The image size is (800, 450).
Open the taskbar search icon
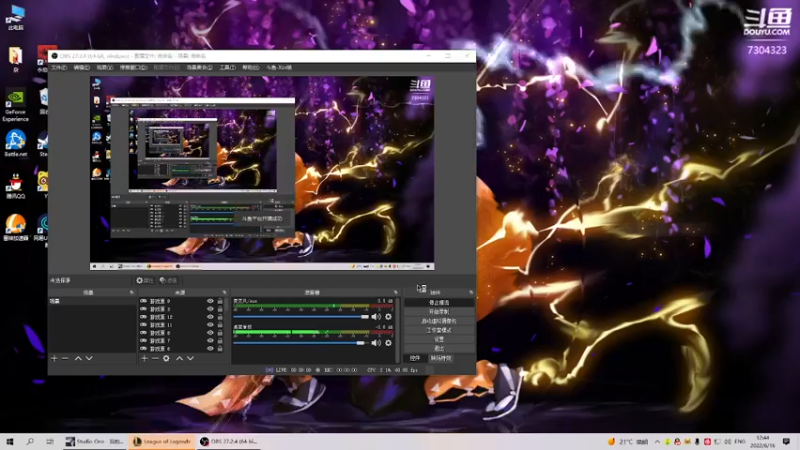(x=30, y=442)
